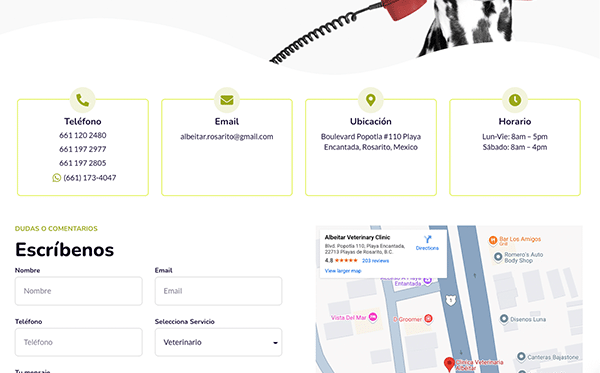
Task: Click the WhatsApp icon beside (661) 173-4047
Action: pyautogui.click(x=57, y=178)
